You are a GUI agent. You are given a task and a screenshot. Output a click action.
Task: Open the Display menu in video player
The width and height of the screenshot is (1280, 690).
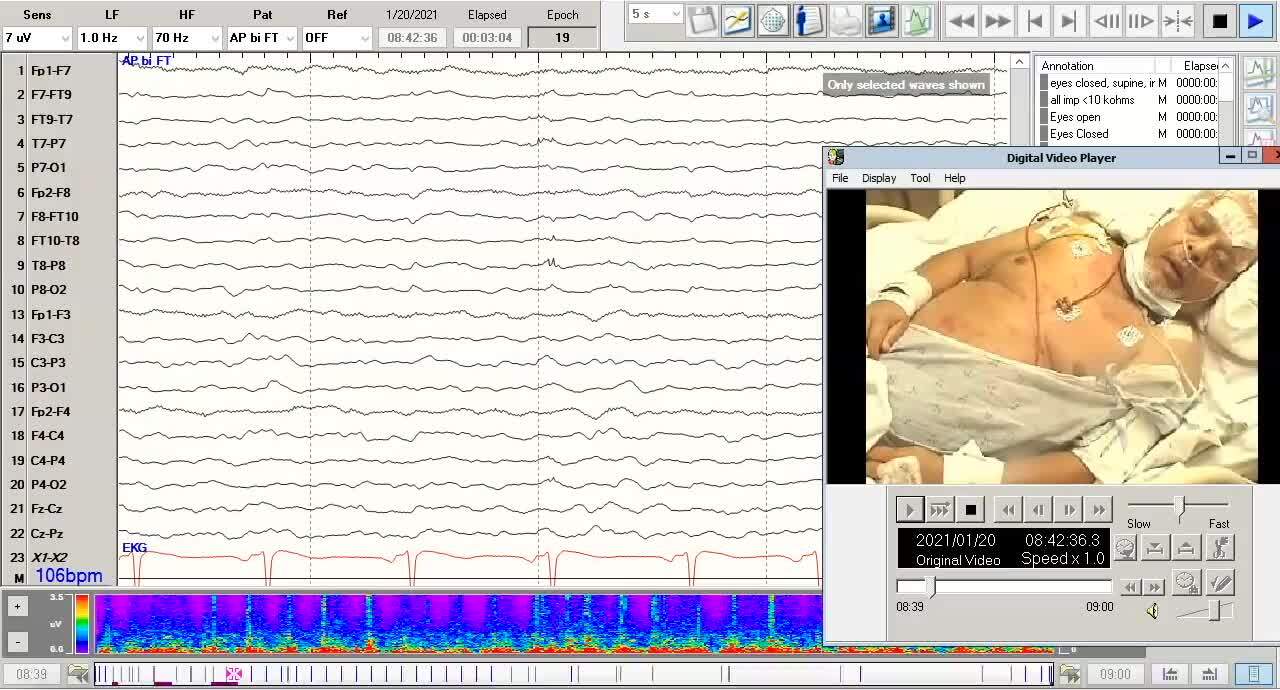coord(879,178)
